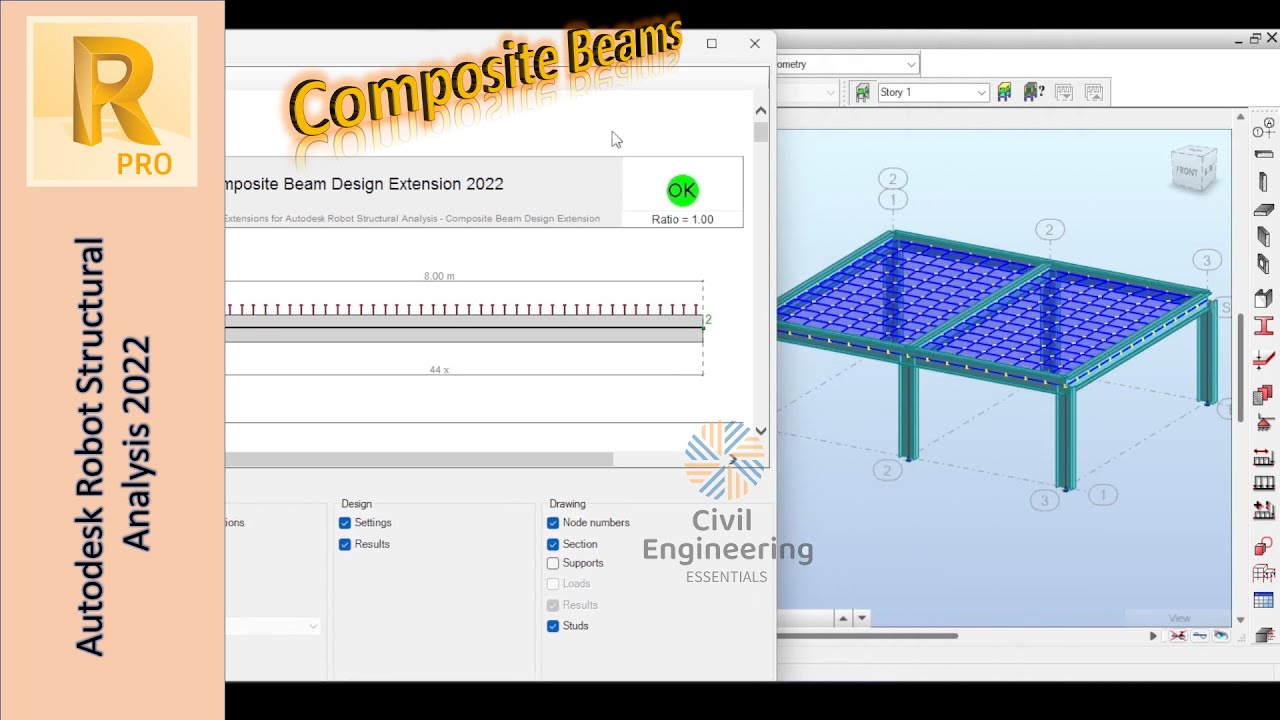
Task: Click the story selection icon left of Story 1
Action: [862, 92]
